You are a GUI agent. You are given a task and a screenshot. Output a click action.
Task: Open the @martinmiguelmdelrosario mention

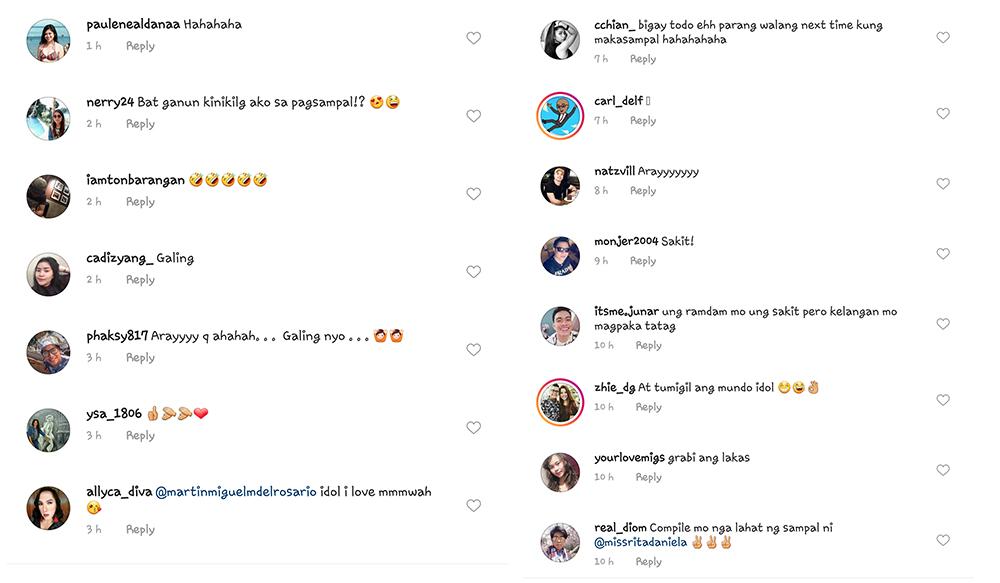point(236,492)
